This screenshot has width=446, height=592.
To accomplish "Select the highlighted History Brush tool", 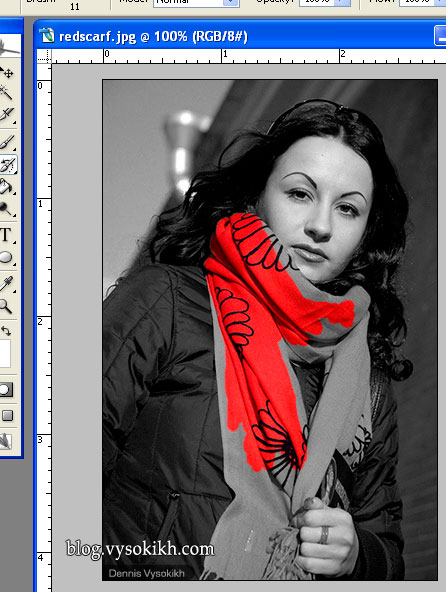I will 8,165.
